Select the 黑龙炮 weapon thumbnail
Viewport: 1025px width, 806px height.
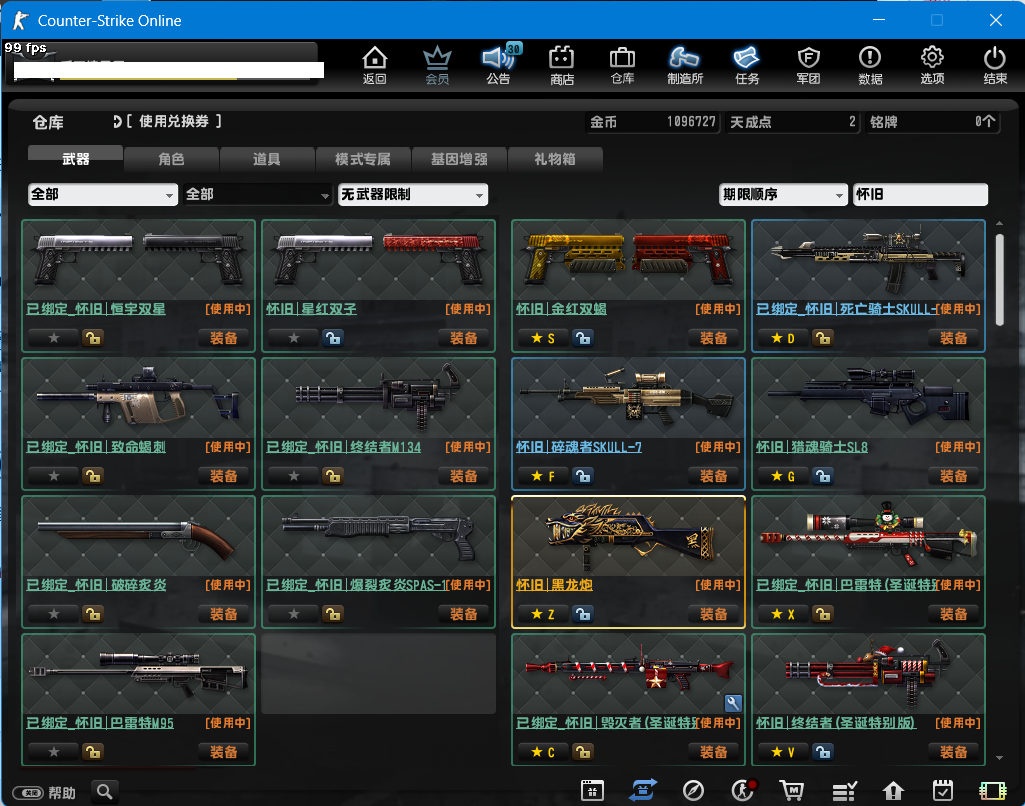coord(628,536)
